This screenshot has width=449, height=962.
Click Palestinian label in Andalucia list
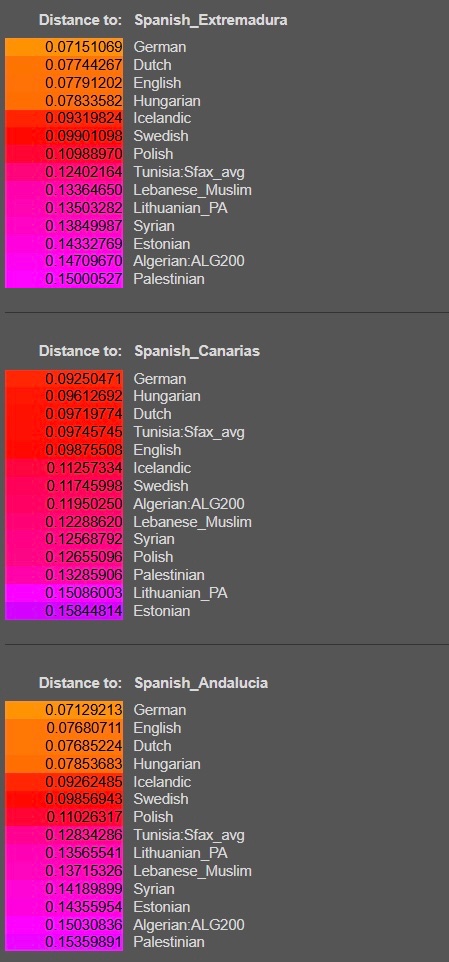point(169,942)
